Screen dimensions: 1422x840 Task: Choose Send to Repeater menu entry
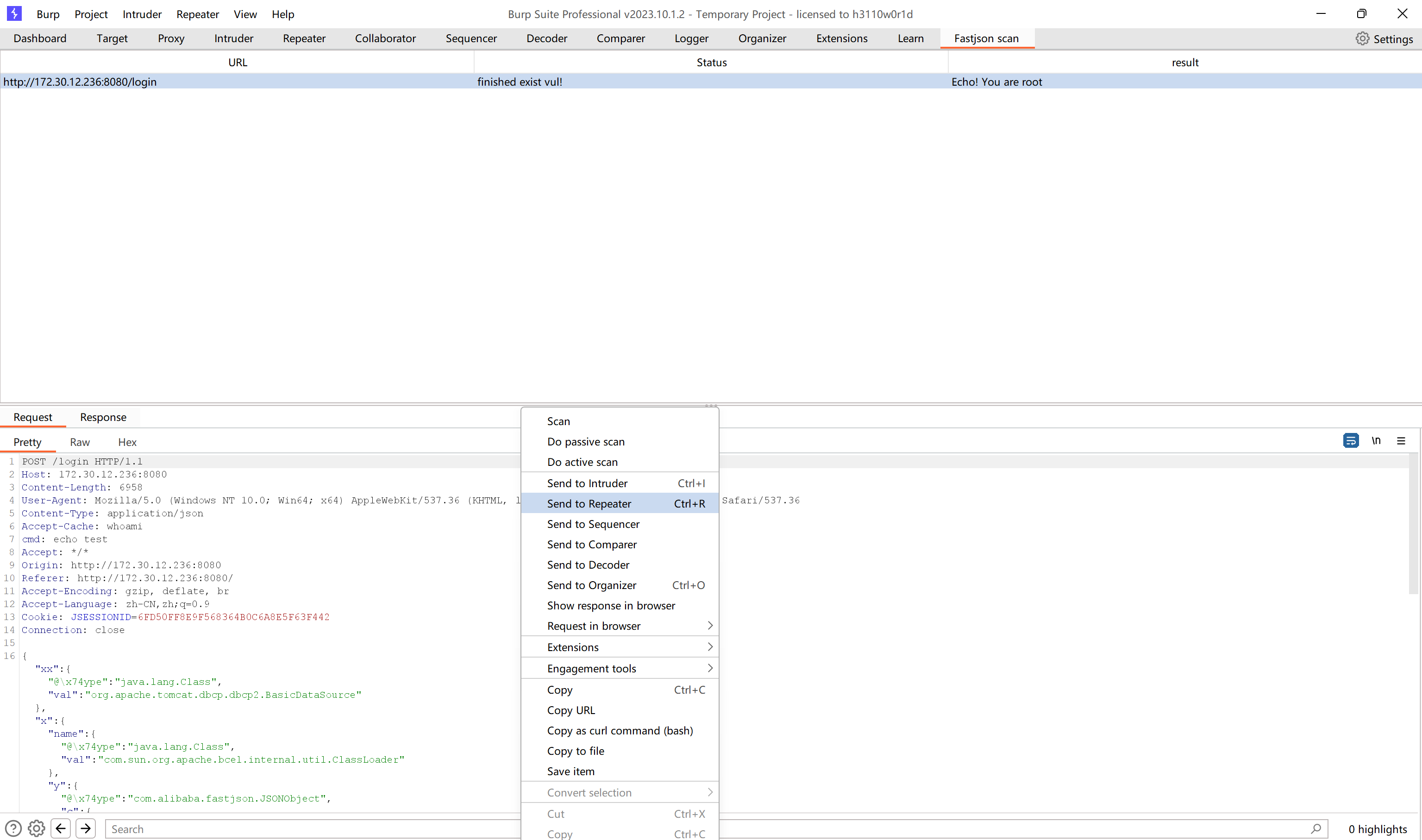(x=589, y=504)
